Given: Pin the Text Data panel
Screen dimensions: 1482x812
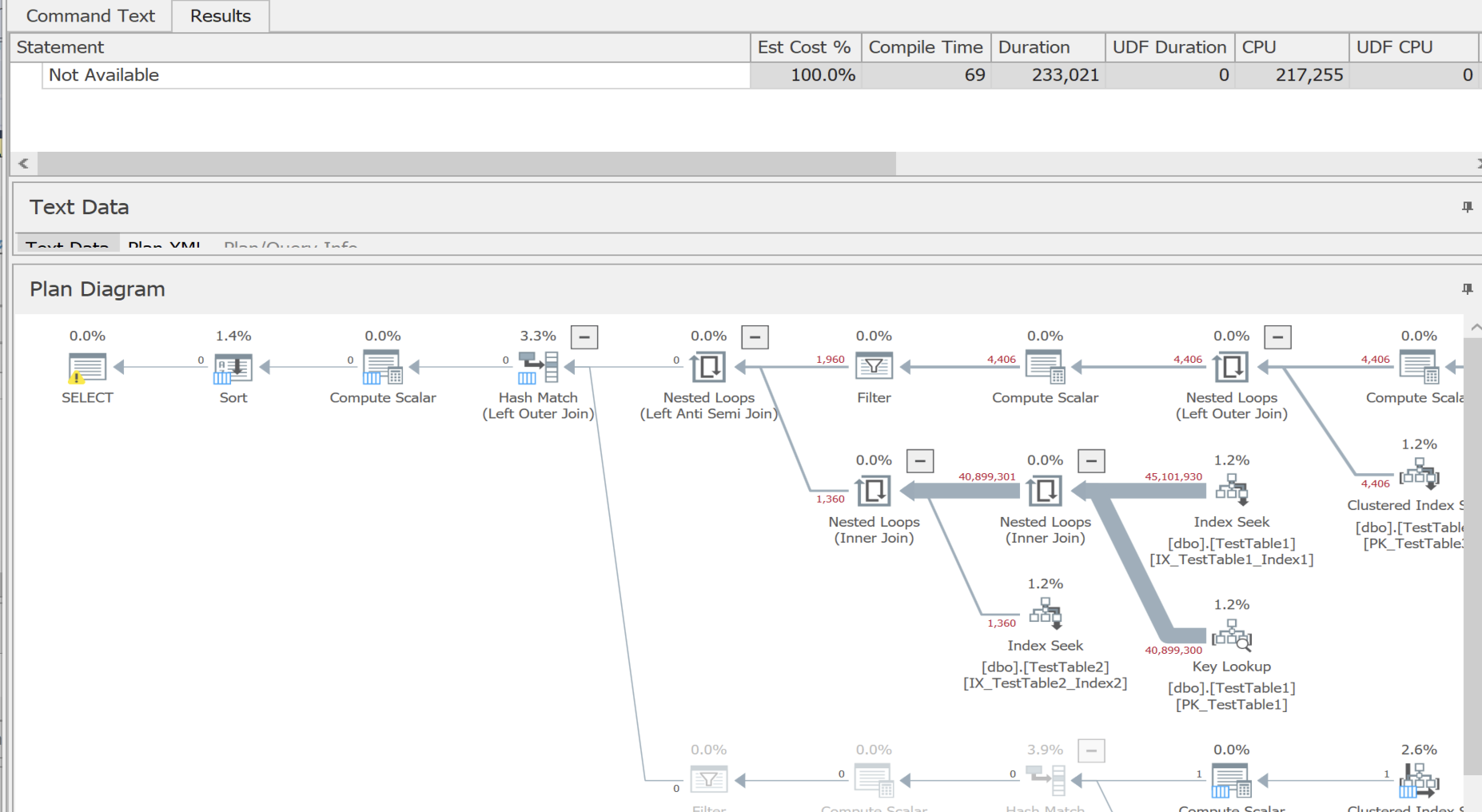Looking at the screenshot, I should [x=1467, y=207].
